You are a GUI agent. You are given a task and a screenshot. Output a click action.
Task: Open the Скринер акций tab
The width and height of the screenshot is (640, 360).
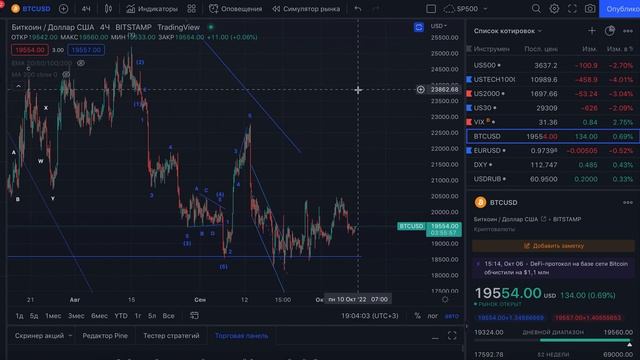click(x=39, y=336)
